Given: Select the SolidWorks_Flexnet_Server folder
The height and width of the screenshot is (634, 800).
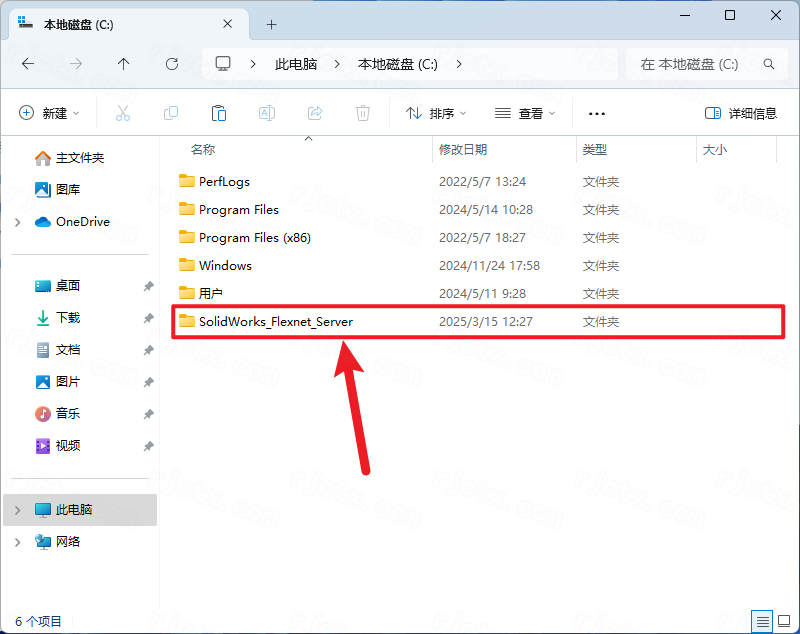Looking at the screenshot, I should (275, 322).
